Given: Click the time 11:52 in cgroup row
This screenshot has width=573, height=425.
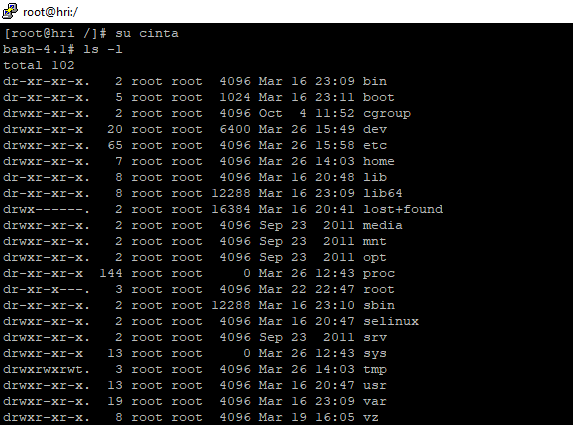Looking at the screenshot, I should coord(335,113).
